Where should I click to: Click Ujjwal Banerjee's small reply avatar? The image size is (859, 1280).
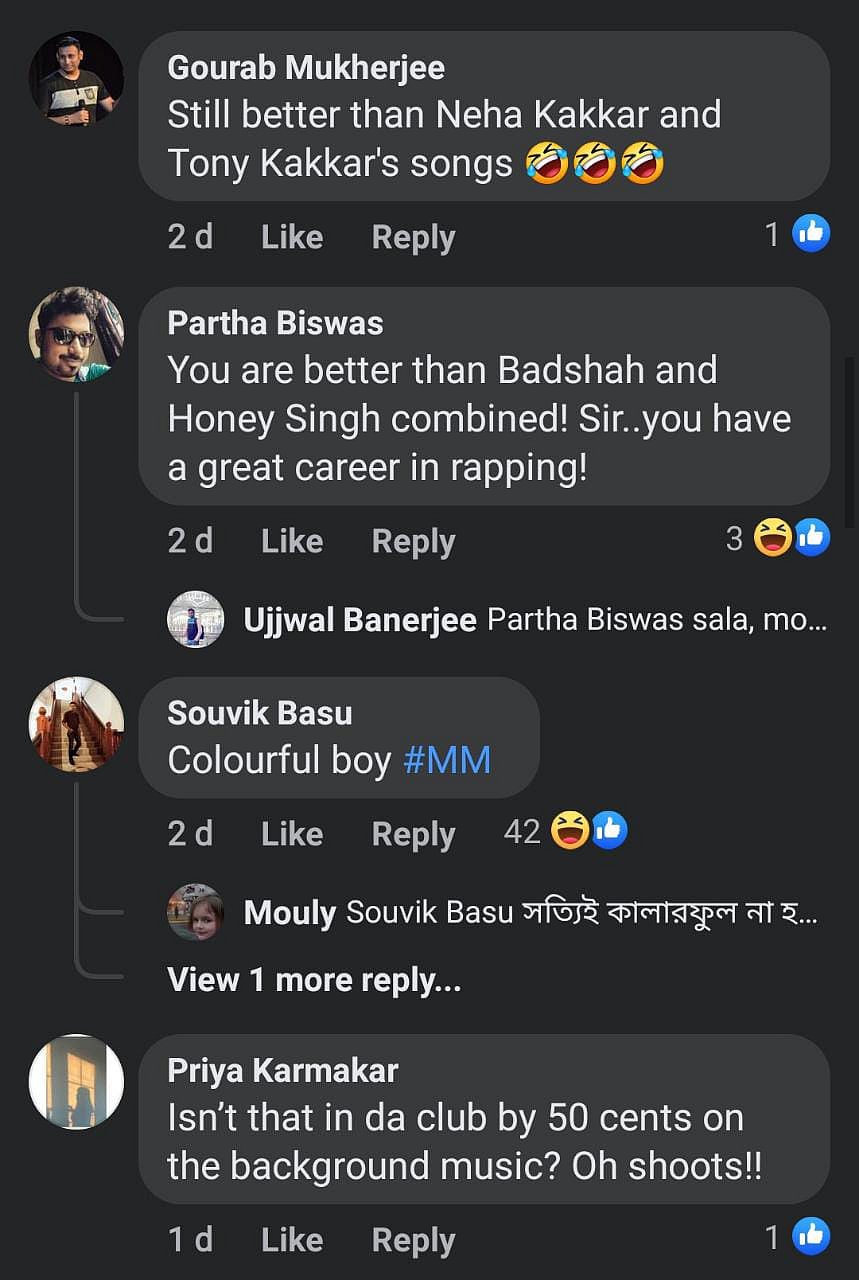tap(195, 619)
